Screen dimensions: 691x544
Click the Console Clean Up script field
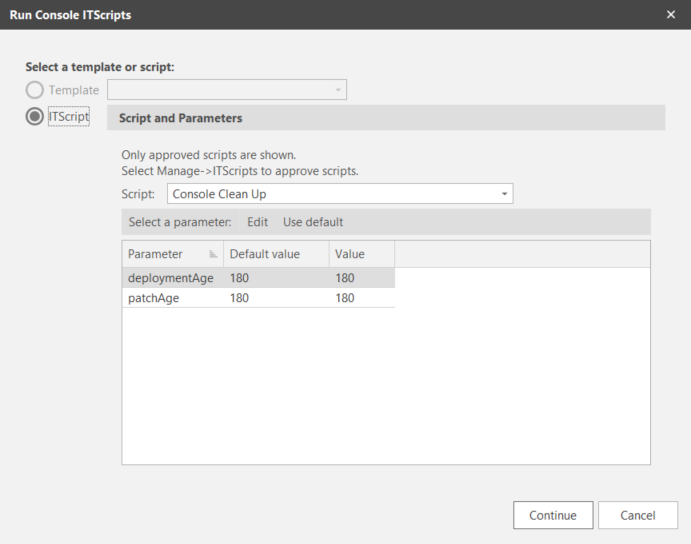(340, 194)
